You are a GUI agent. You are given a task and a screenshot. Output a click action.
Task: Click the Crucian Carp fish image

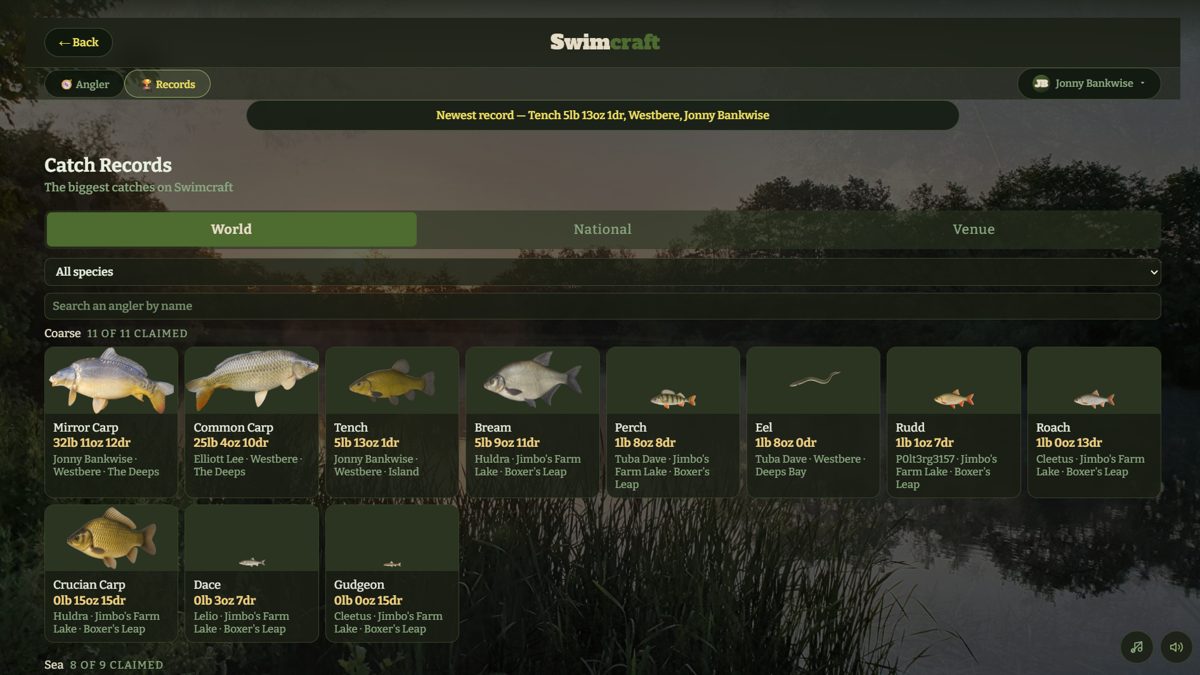(x=111, y=537)
